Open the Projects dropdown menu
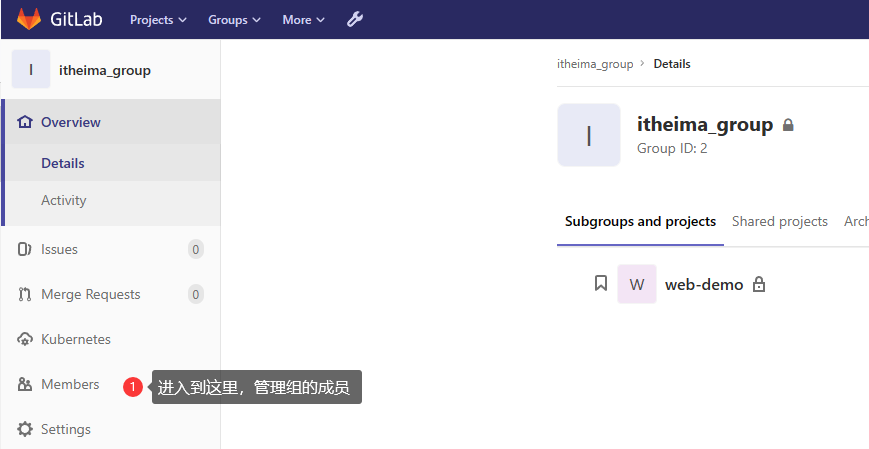Image resolution: width=869 pixels, height=449 pixels. (158, 20)
